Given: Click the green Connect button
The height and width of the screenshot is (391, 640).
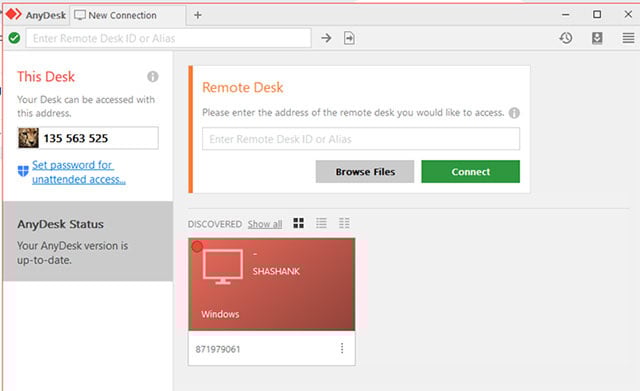Looking at the screenshot, I should (x=471, y=171).
